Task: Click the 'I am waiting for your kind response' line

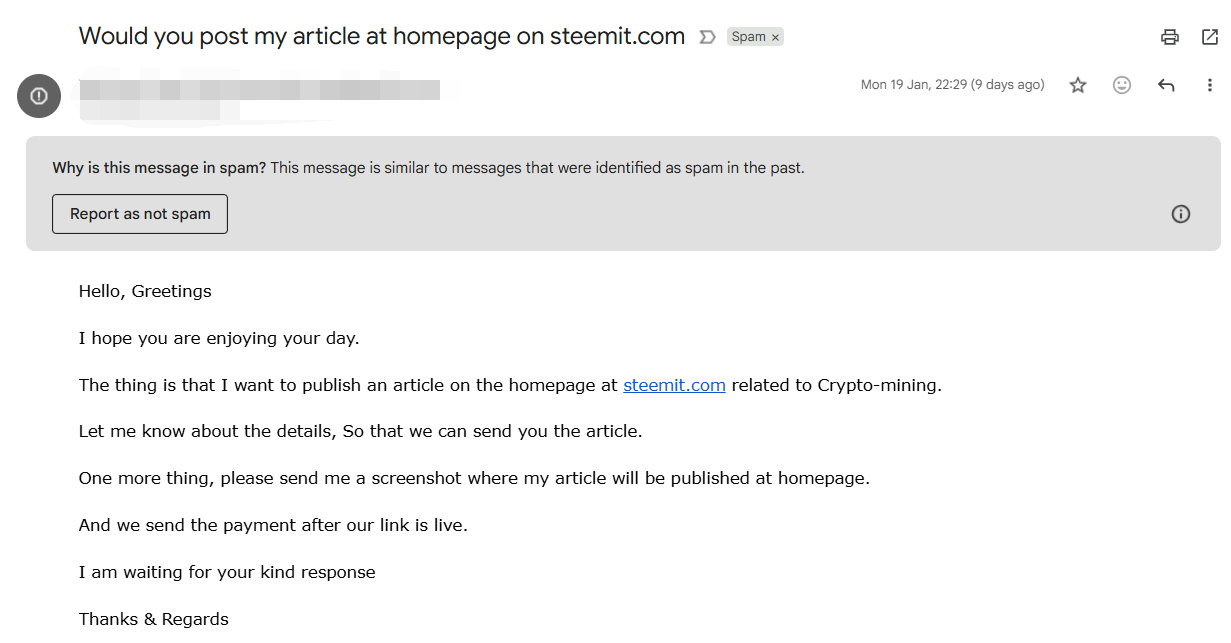Action: tap(227, 572)
